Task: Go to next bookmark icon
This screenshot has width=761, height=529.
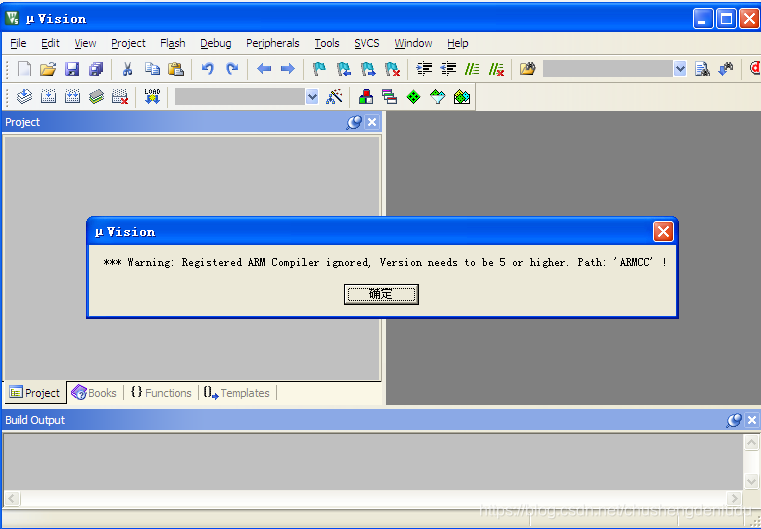Action: tap(368, 69)
